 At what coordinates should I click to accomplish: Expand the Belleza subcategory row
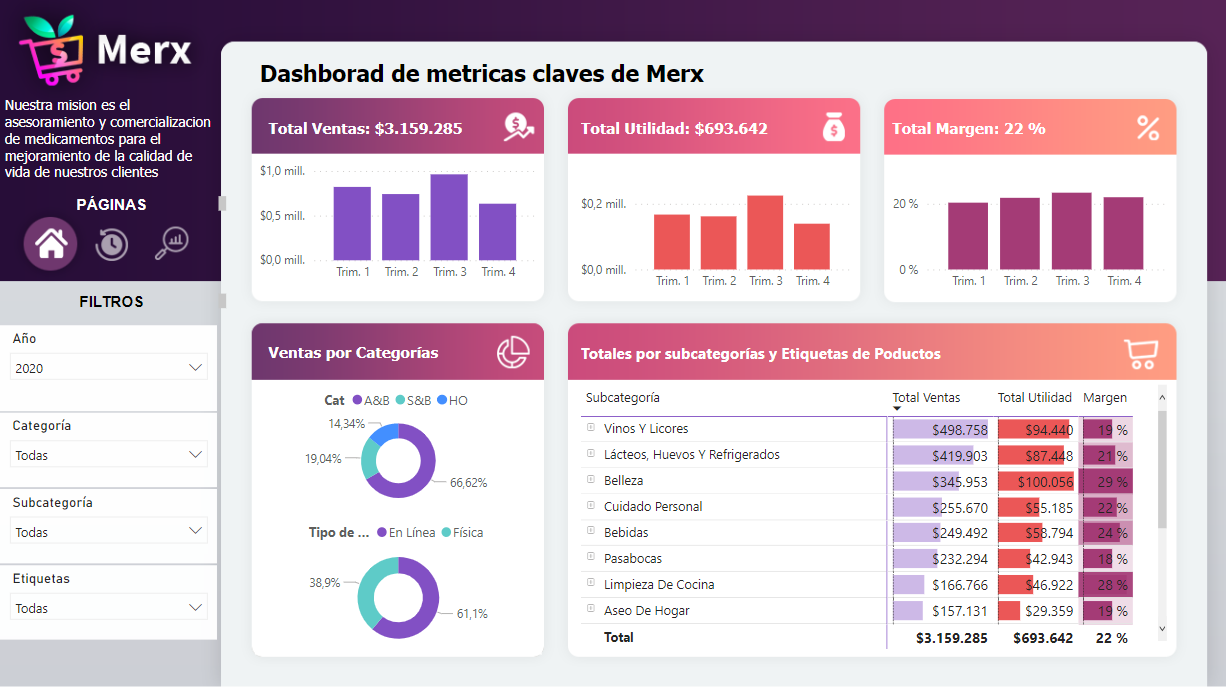coord(591,480)
